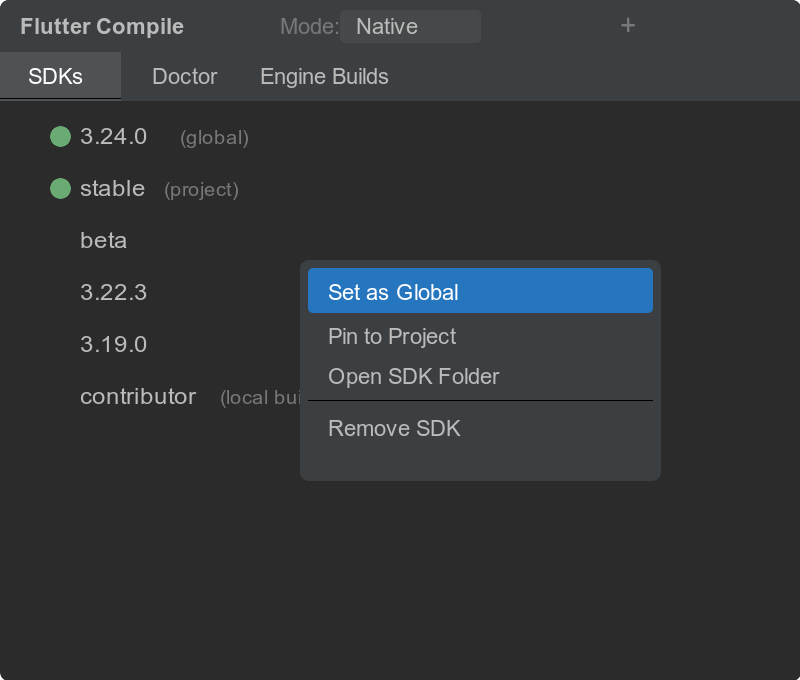
Task: Switch to the Doctor tab
Action: [184, 76]
